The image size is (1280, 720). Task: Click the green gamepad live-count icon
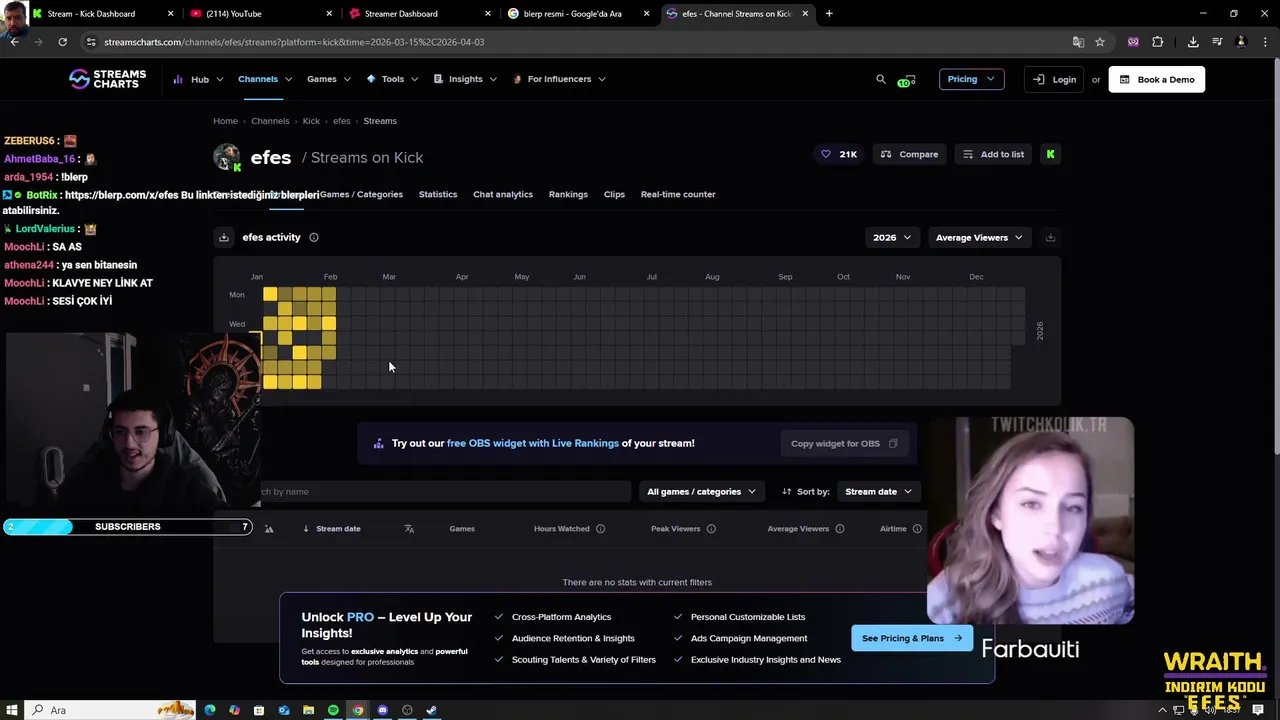907,80
